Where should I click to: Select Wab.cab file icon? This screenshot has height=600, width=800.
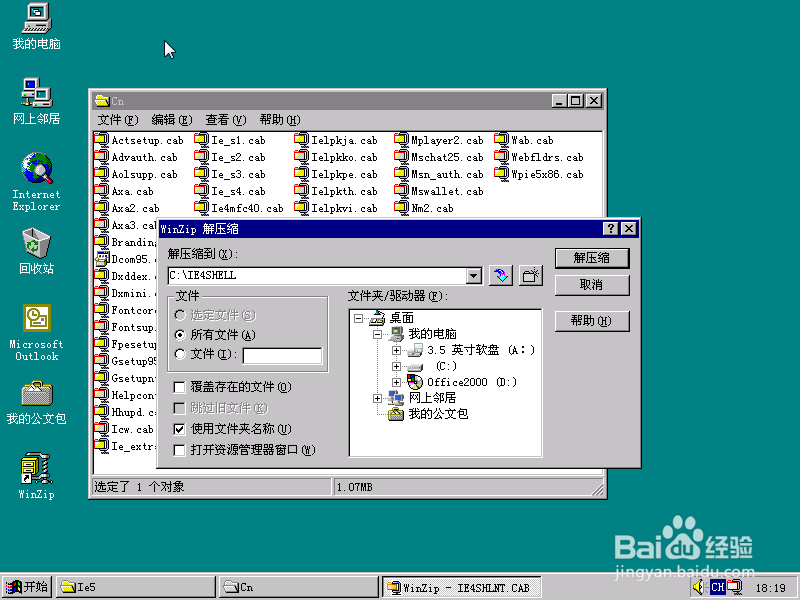pos(502,140)
